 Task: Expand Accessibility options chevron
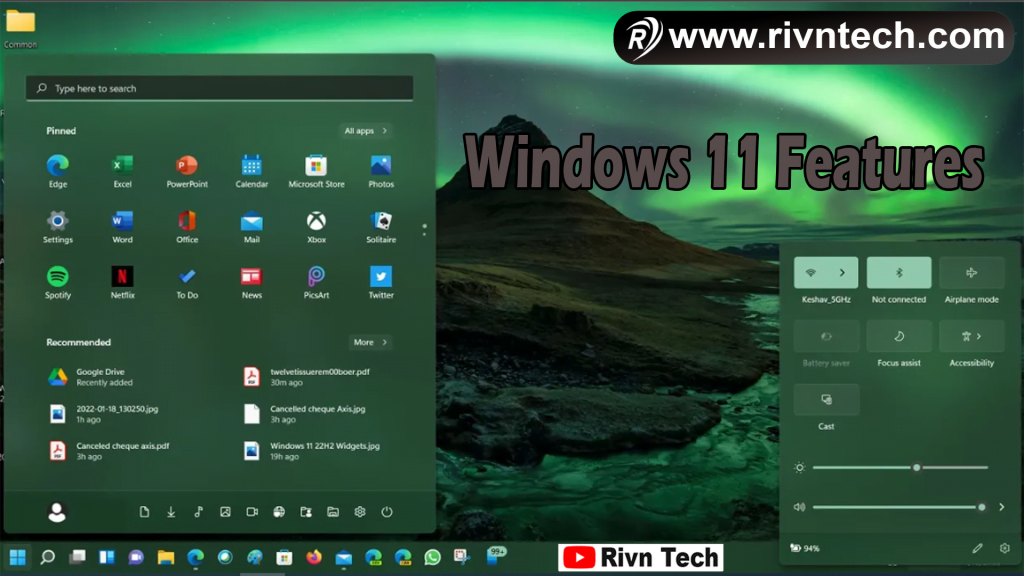tap(979, 336)
